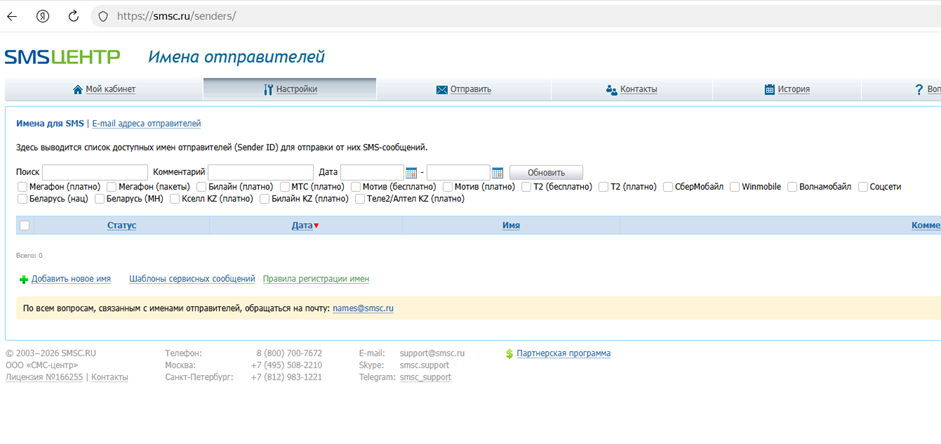
Task: Switch to the История tab
Action: pos(787,89)
